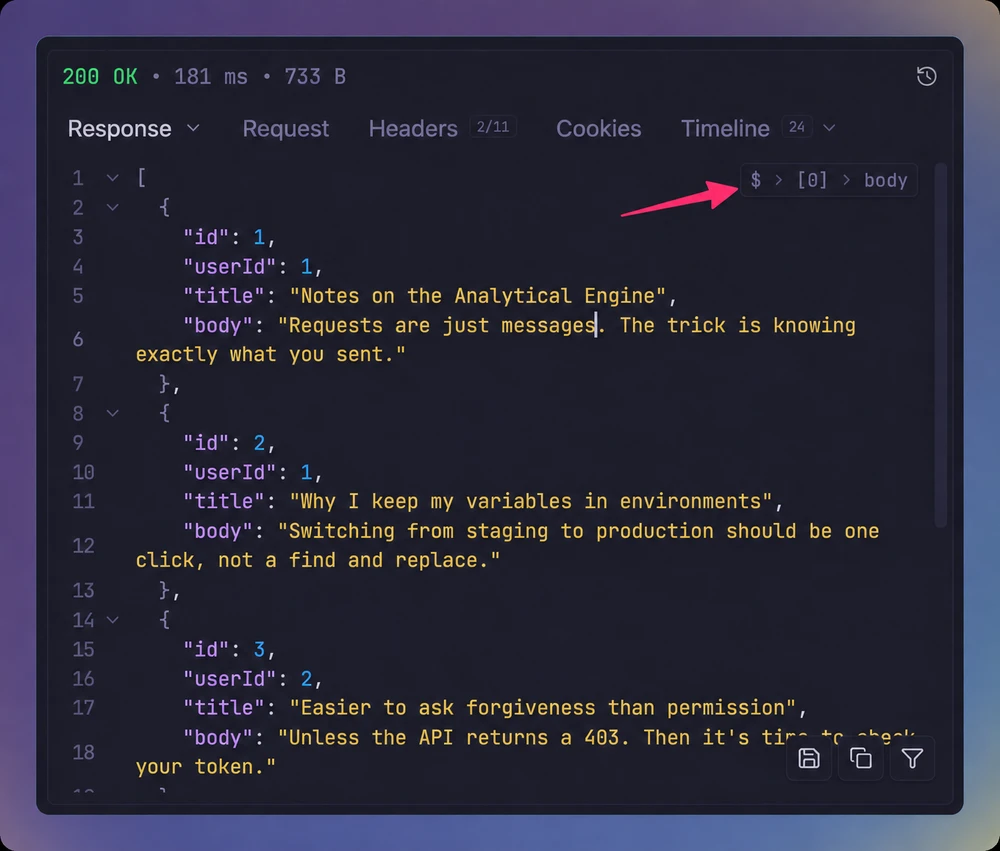
Task: Collapse the object at line 14
Action: click(x=112, y=619)
